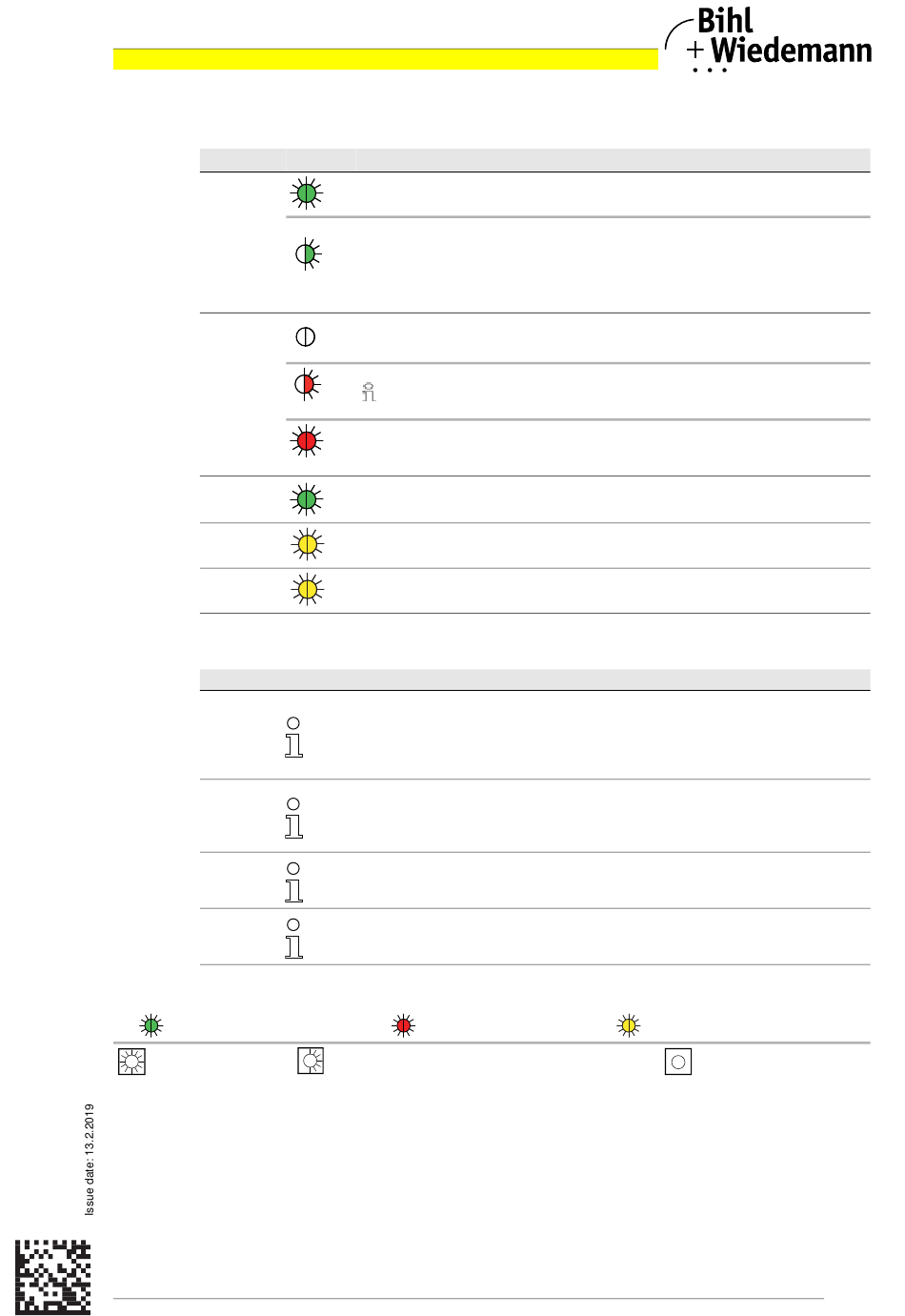Image resolution: width=905 pixels, height=1316 pixels.
Task: Click the last info note icon
Action: point(293,939)
